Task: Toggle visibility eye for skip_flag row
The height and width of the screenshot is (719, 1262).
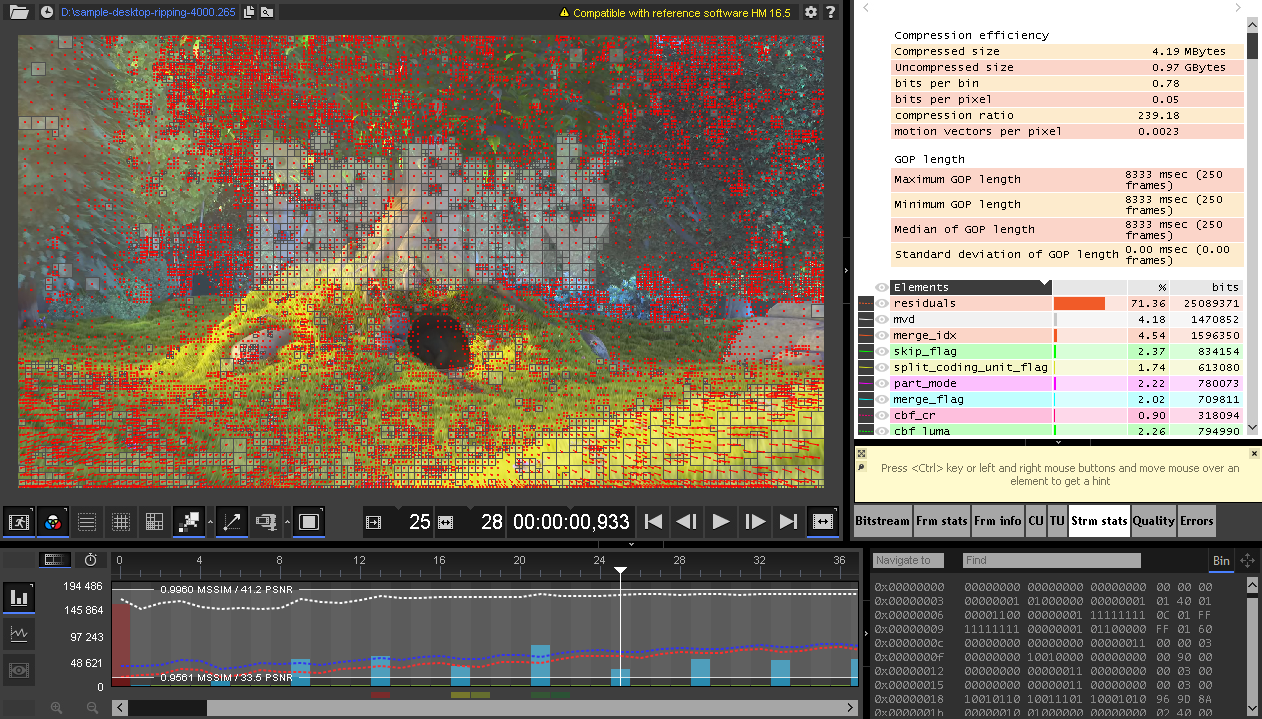Action: pyautogui.click(x=882, y=351)
